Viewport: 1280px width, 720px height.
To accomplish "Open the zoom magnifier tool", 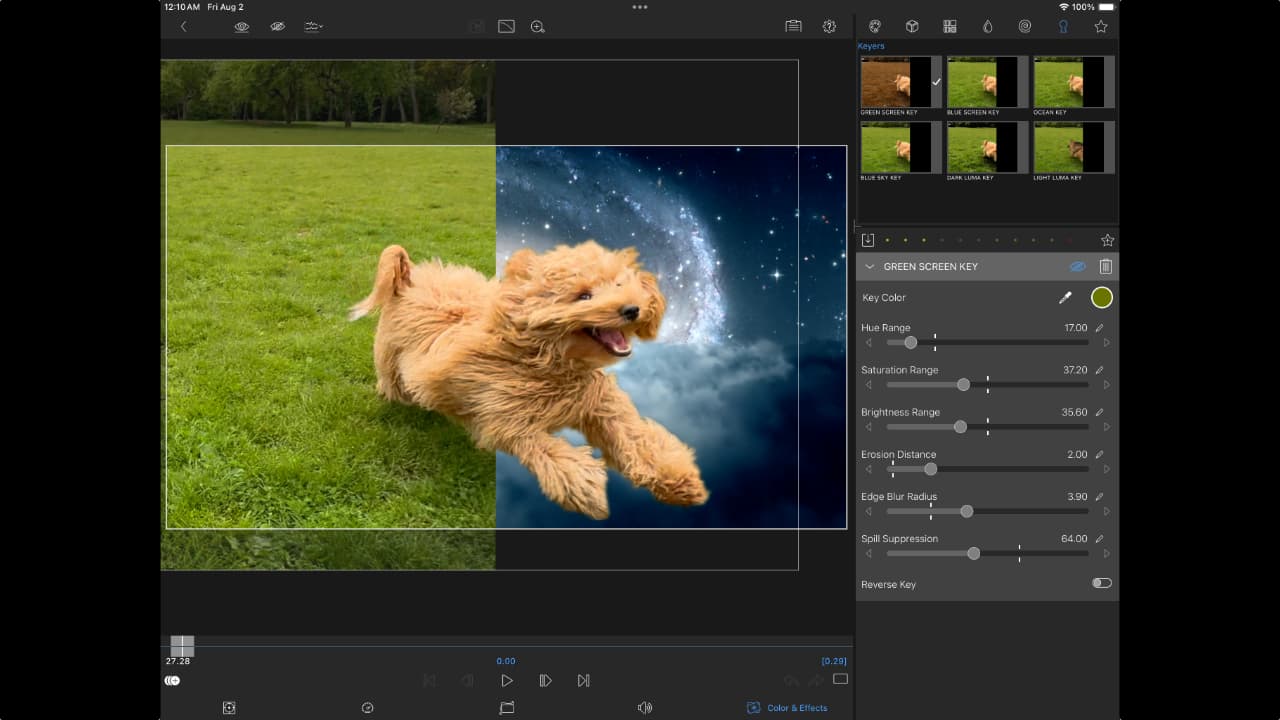I will (537, 27).
